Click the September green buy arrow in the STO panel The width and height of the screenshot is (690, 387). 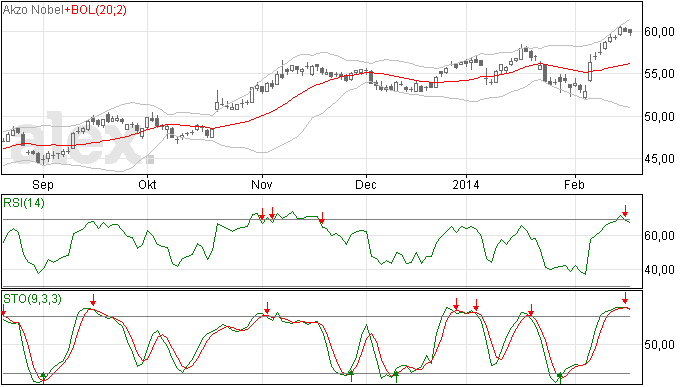(44, 377)
